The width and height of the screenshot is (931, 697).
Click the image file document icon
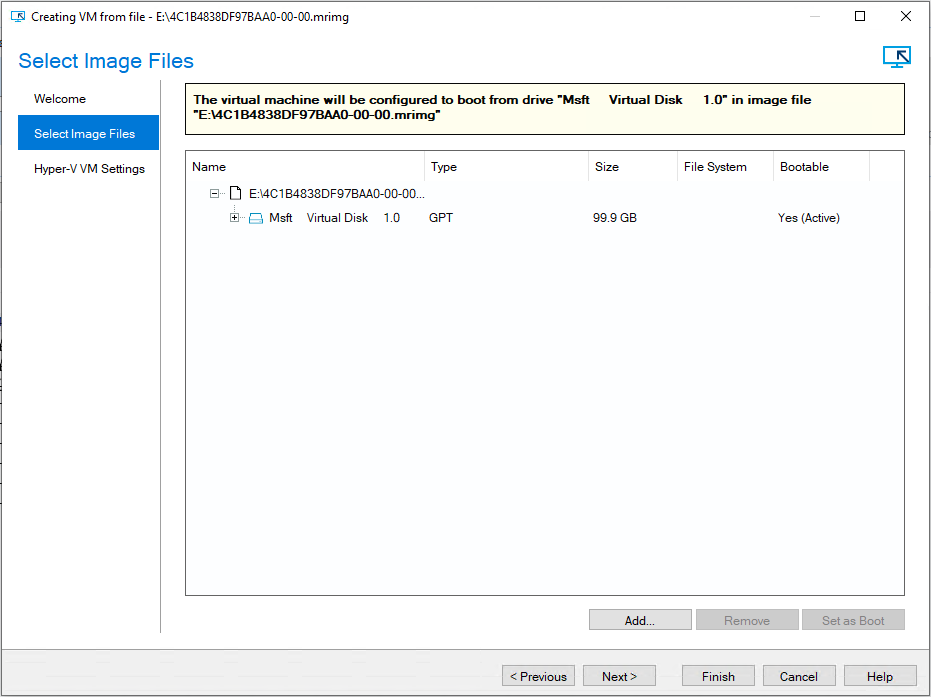[236, 193]
